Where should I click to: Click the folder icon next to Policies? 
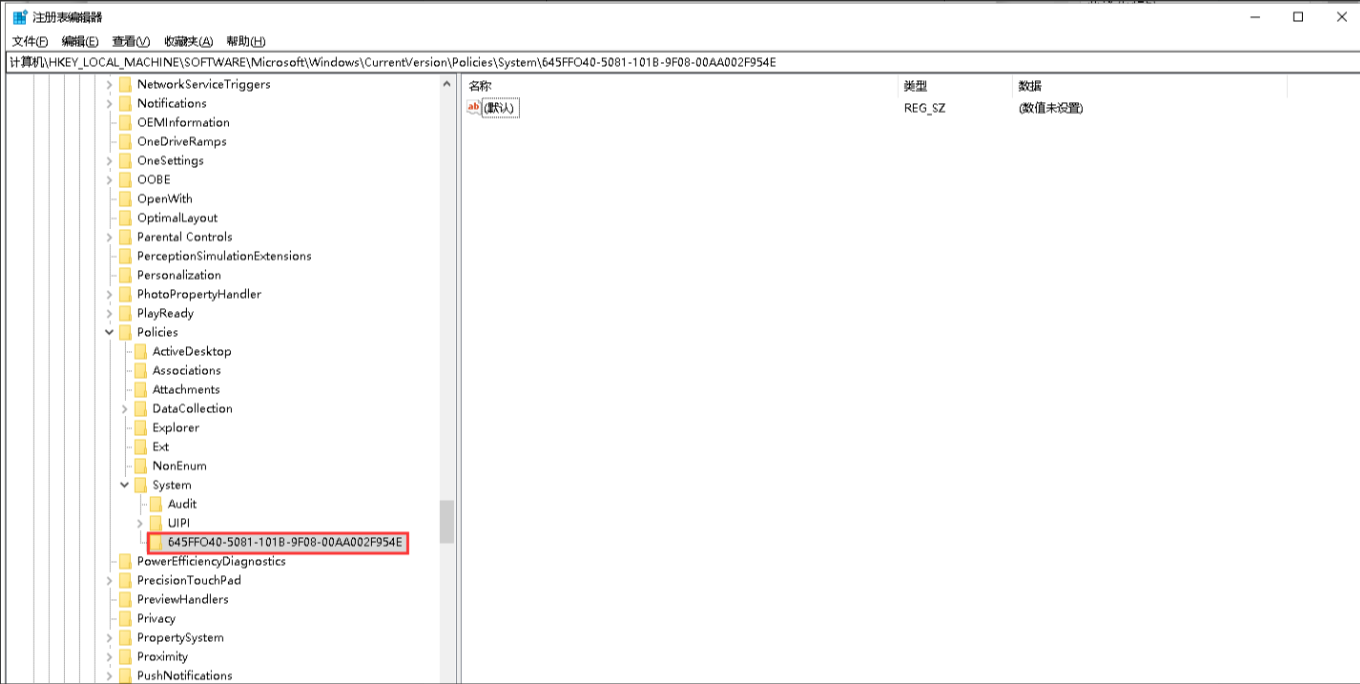coord(125,332)
